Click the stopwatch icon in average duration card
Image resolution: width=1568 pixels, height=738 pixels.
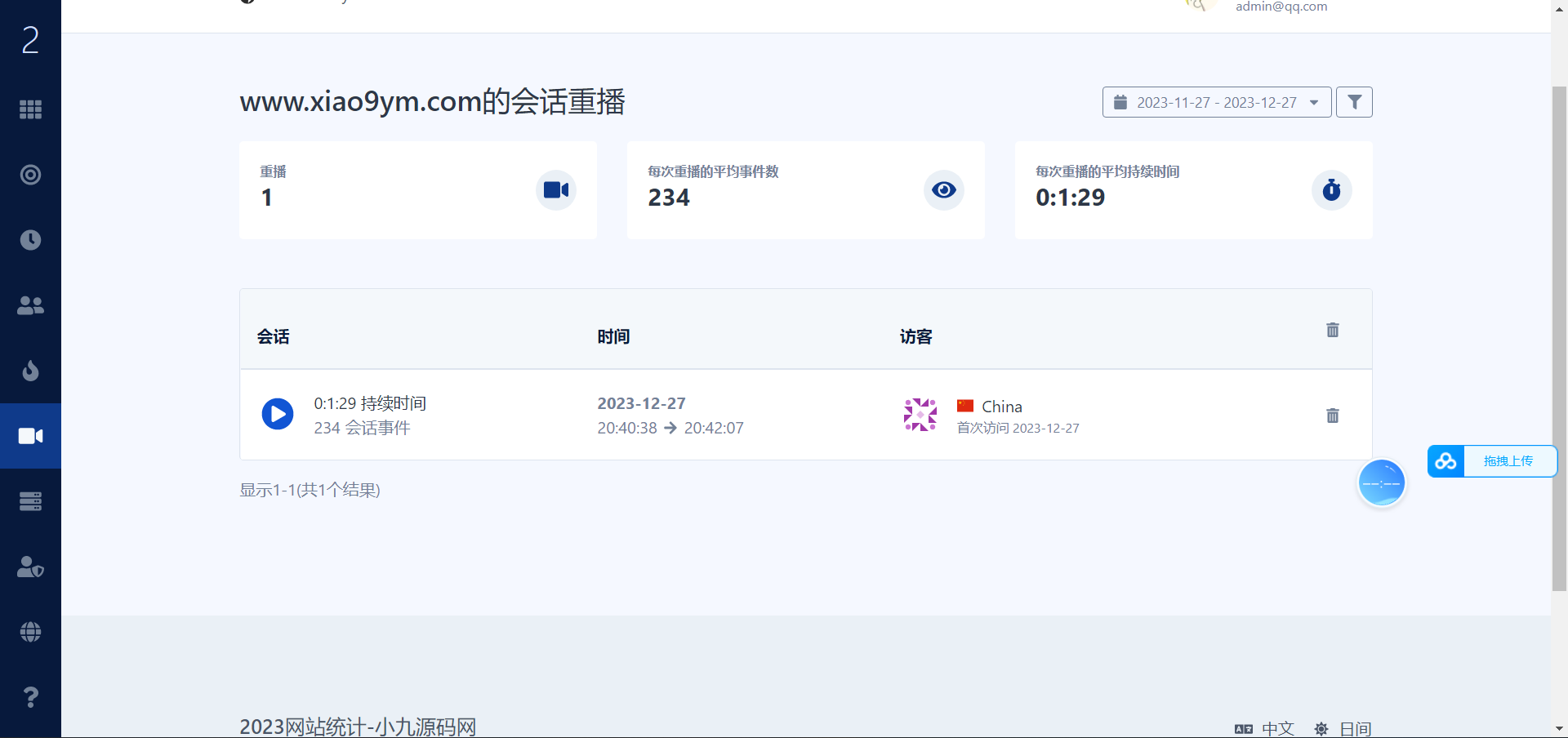[x=1332, y=190]
